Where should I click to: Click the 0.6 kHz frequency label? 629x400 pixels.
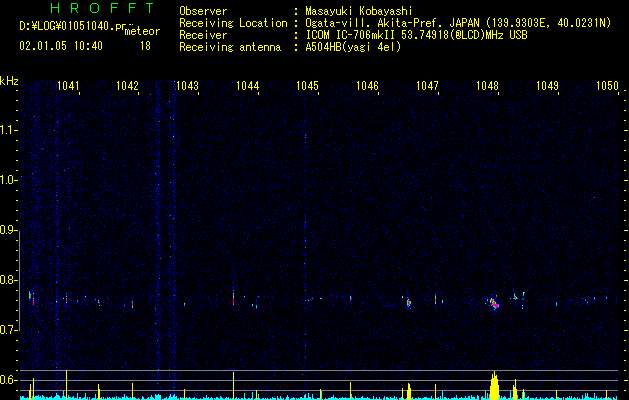point(8,380)
